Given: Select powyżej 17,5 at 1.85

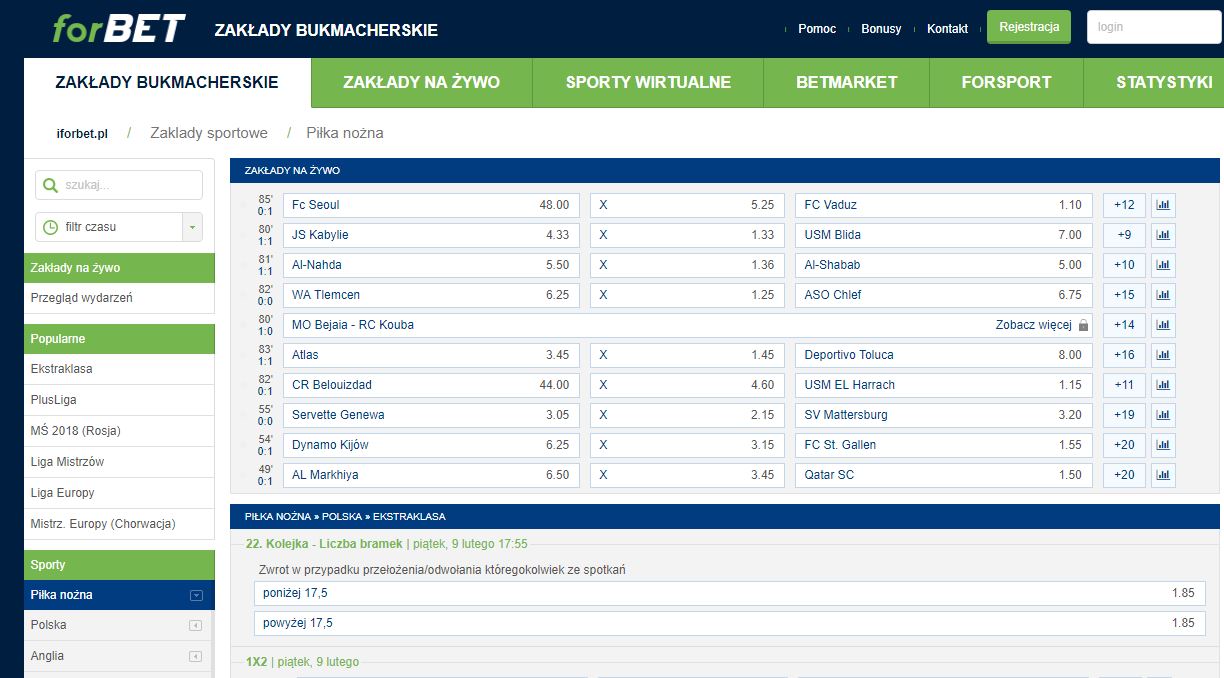Looking at the screenshot, I should [x=729, y=623].
